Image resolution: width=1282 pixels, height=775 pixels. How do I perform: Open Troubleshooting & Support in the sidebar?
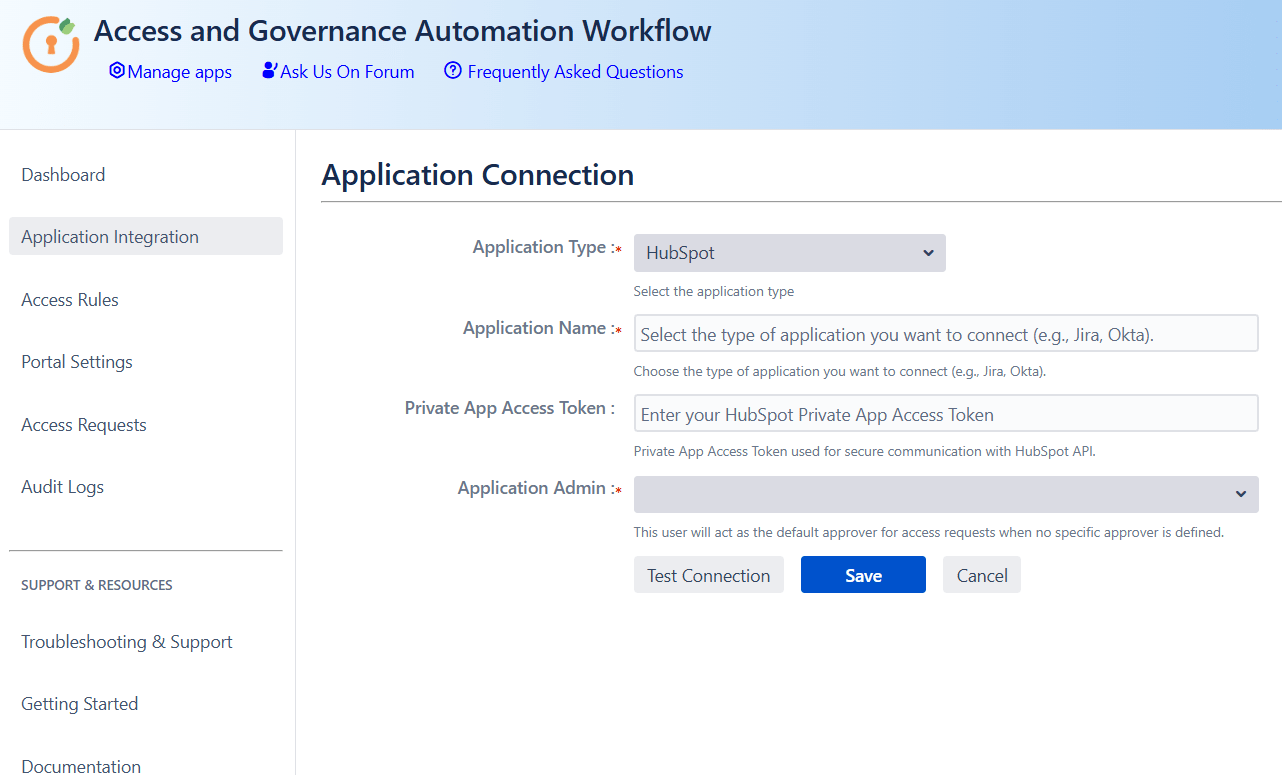[127, 642]
